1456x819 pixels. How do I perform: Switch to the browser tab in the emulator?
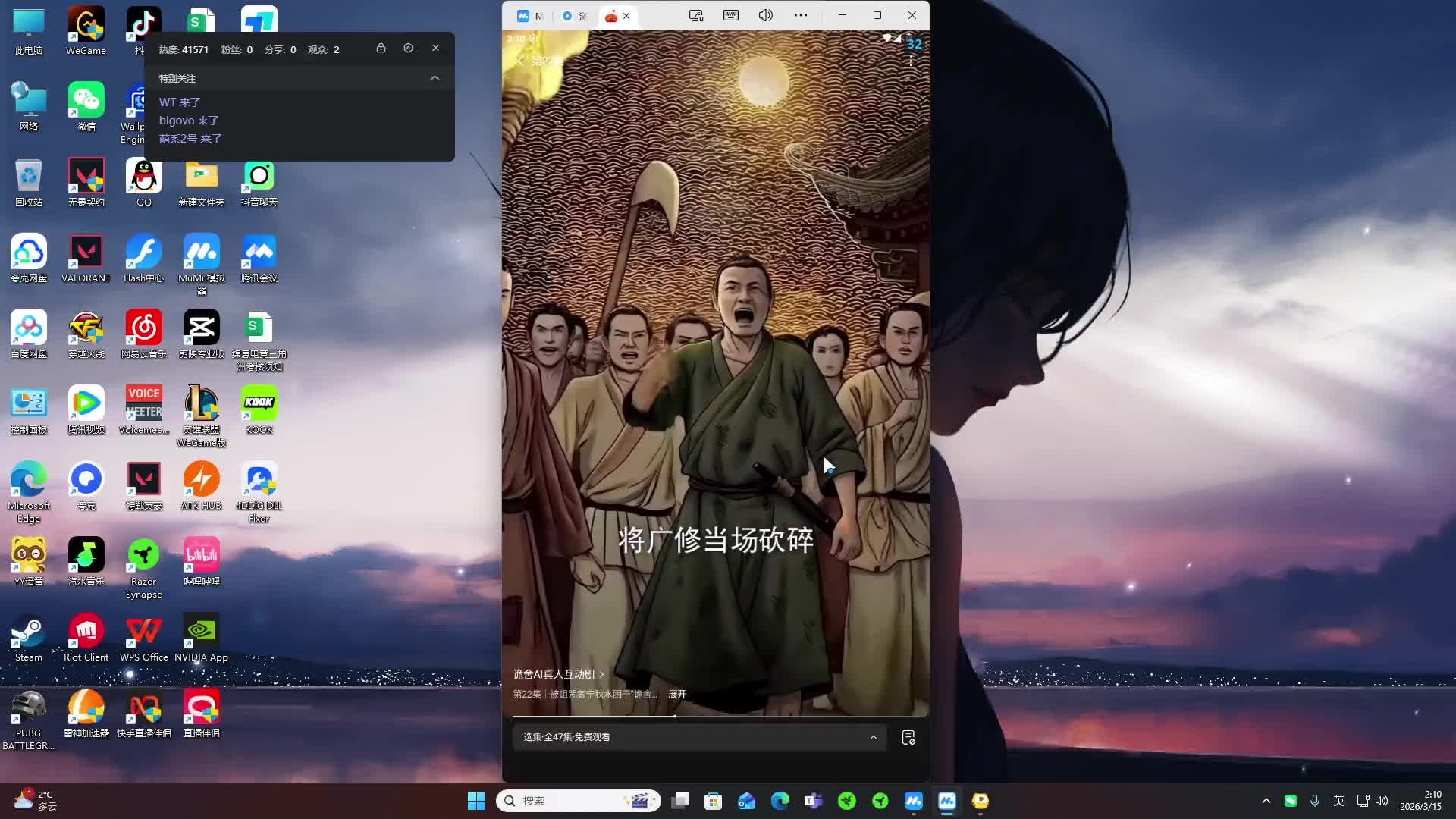(574, 16)
